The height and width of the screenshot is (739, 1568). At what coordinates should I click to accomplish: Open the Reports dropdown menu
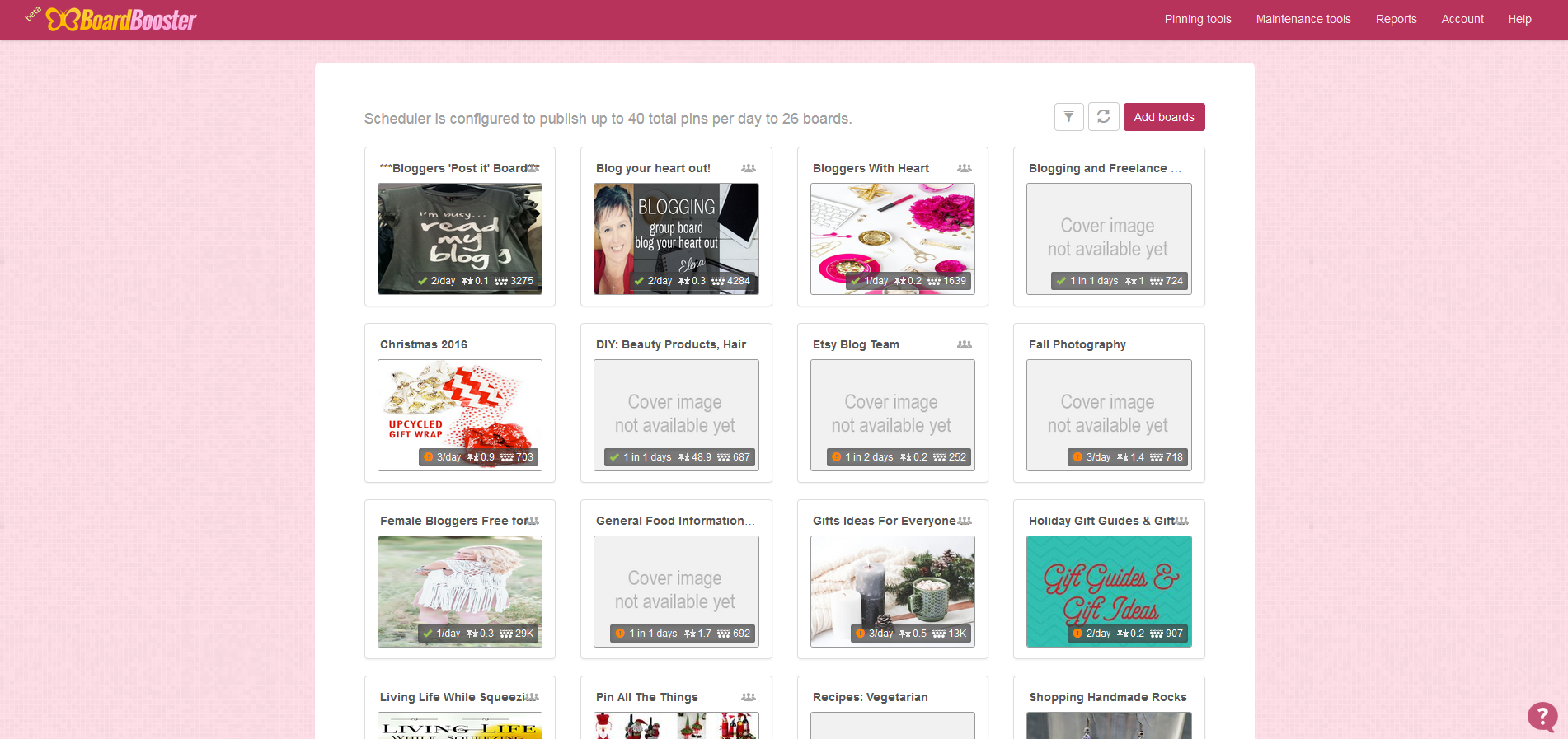[x=1396, y=19]
